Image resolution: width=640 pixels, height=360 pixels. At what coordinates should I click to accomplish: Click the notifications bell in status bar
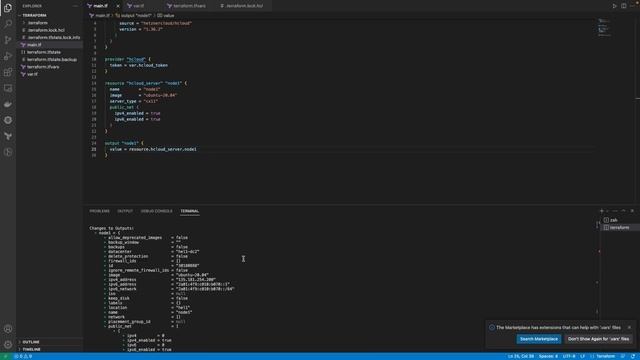[x=633, y=356]
